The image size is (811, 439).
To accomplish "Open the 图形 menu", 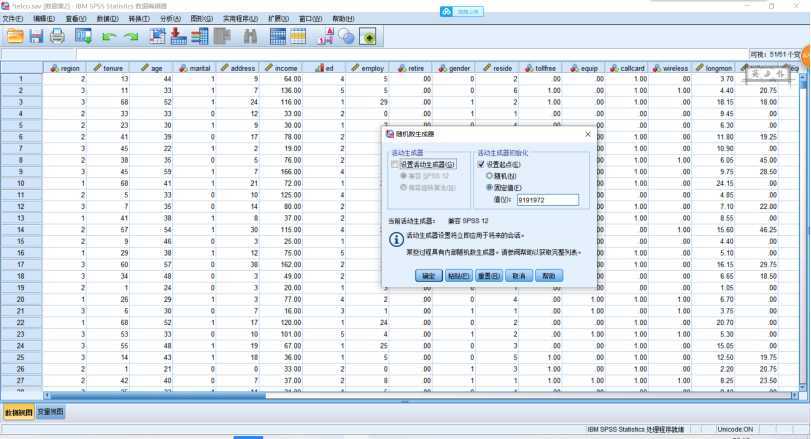I will point(201,19).
